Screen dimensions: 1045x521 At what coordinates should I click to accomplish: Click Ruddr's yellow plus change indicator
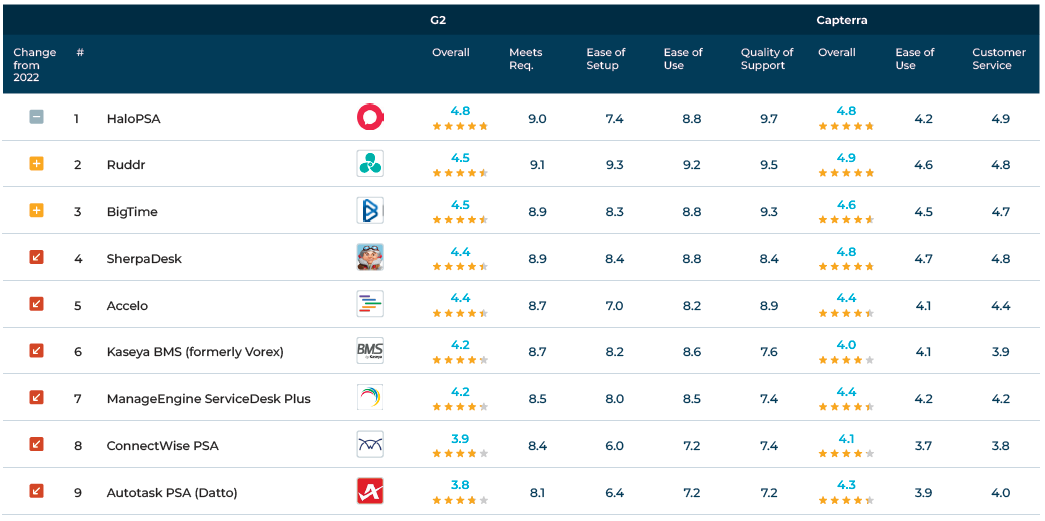(x=36, y=164)
